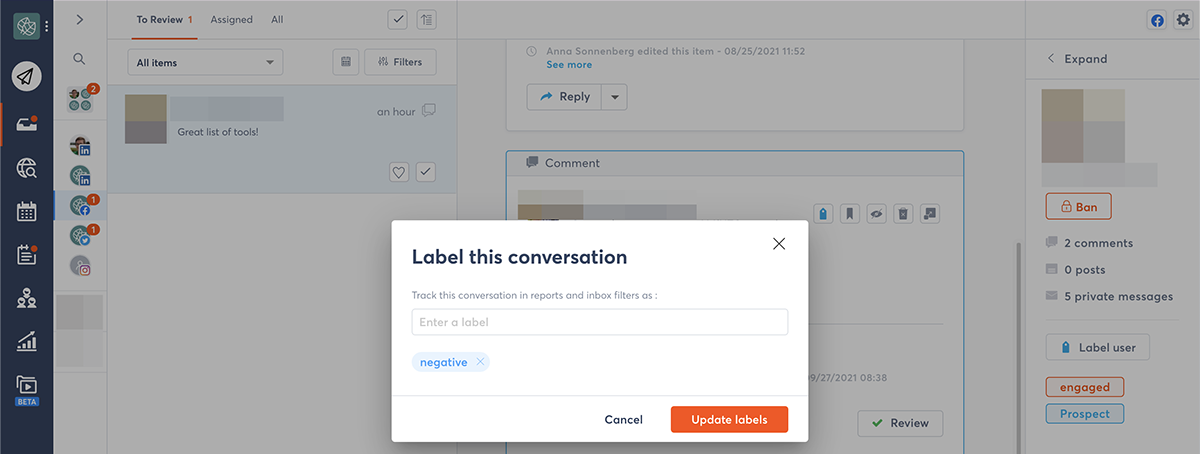Open the publishing paper-plane icon
The image size is (1200, 454).
click(x=27, y=76)
